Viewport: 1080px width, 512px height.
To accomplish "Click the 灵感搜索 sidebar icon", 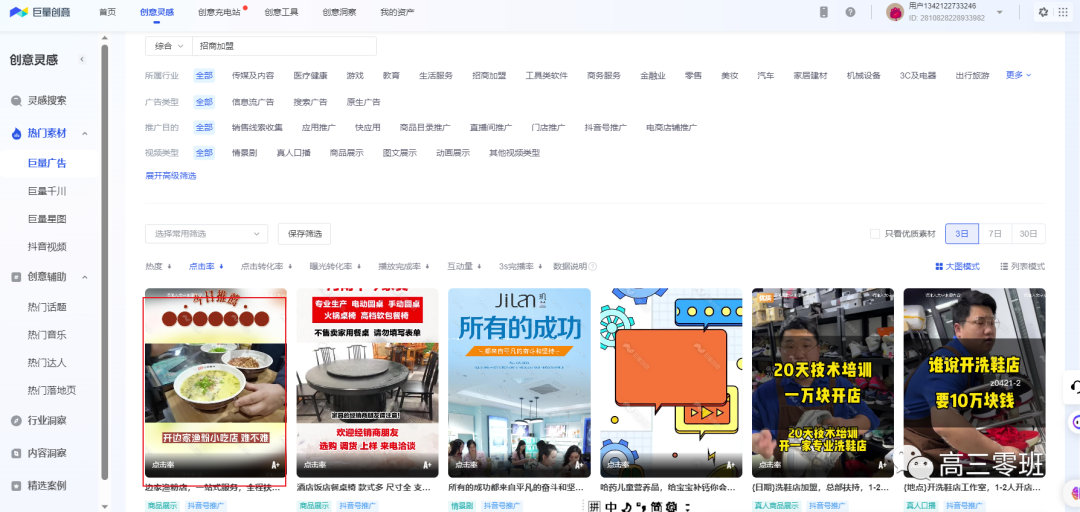I will pyautogui.click(x=17, y=101).
